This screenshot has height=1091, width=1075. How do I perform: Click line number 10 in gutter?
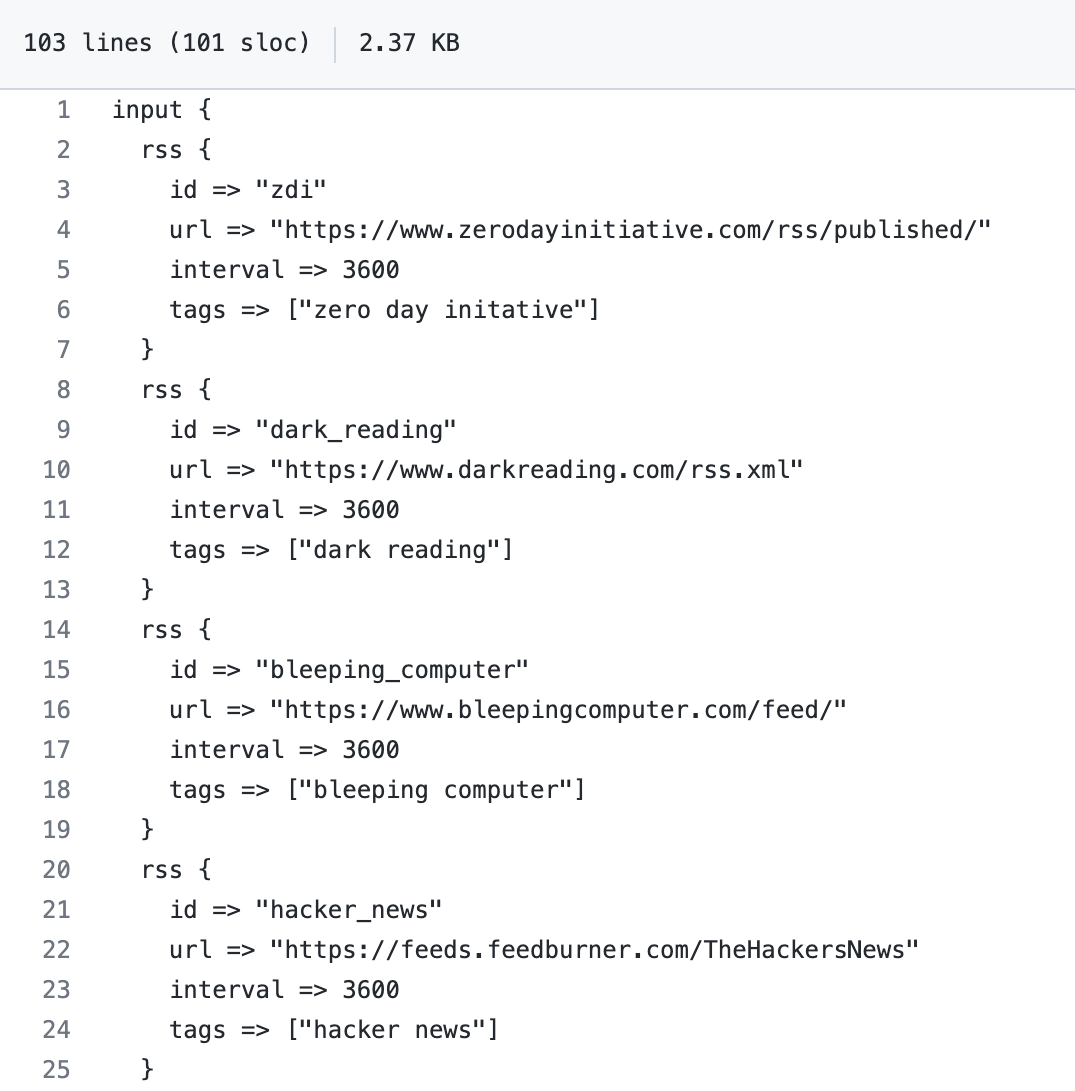(56, 470)
